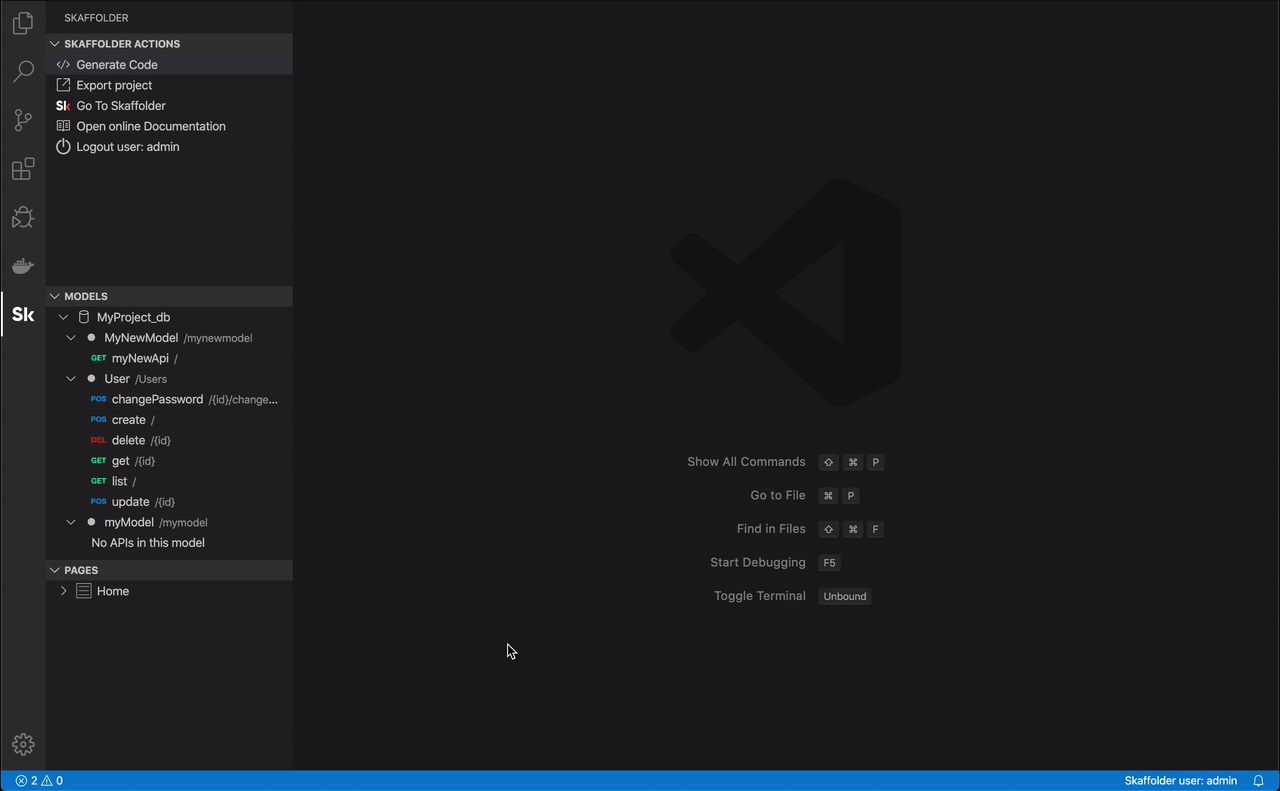Image resolution: width=1280 pixels, height=791 pixels.
Task: Click the Unbound key label
Action: (845, 596)
